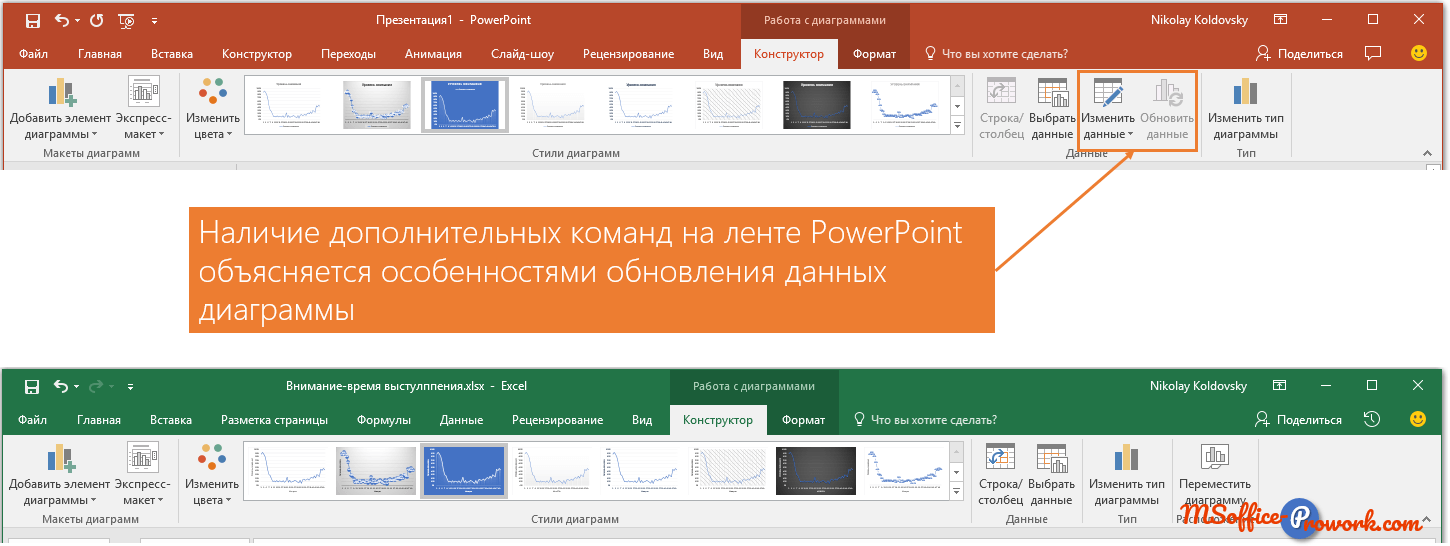
Task: Switch to Вставка tab in Excel
Action: coord(171,420)
